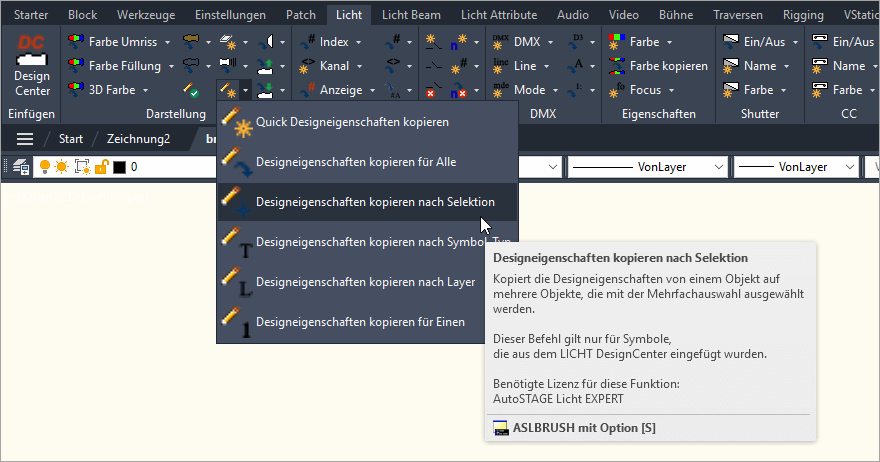This screenshot has height=462, width=880.
Task: Switch to the Werkzeuge ribbon tab
Action: tap(146, 15)
